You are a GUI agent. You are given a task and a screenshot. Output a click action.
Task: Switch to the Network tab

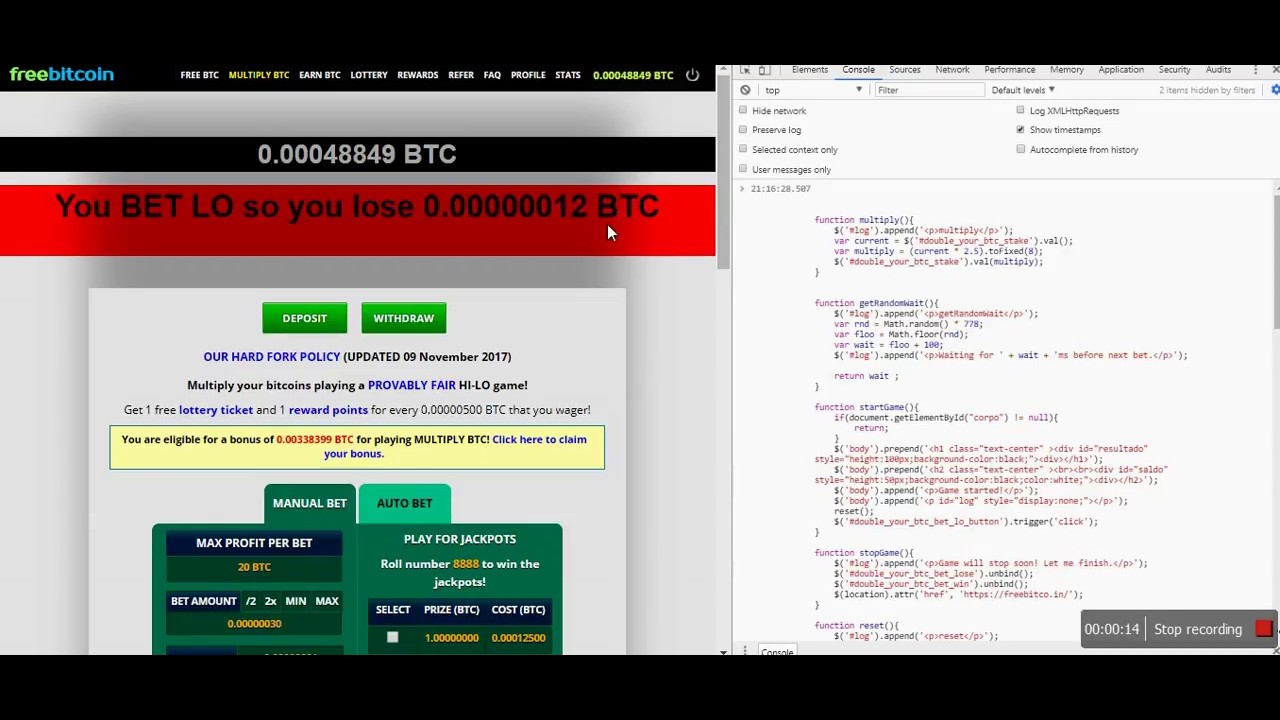952,70
